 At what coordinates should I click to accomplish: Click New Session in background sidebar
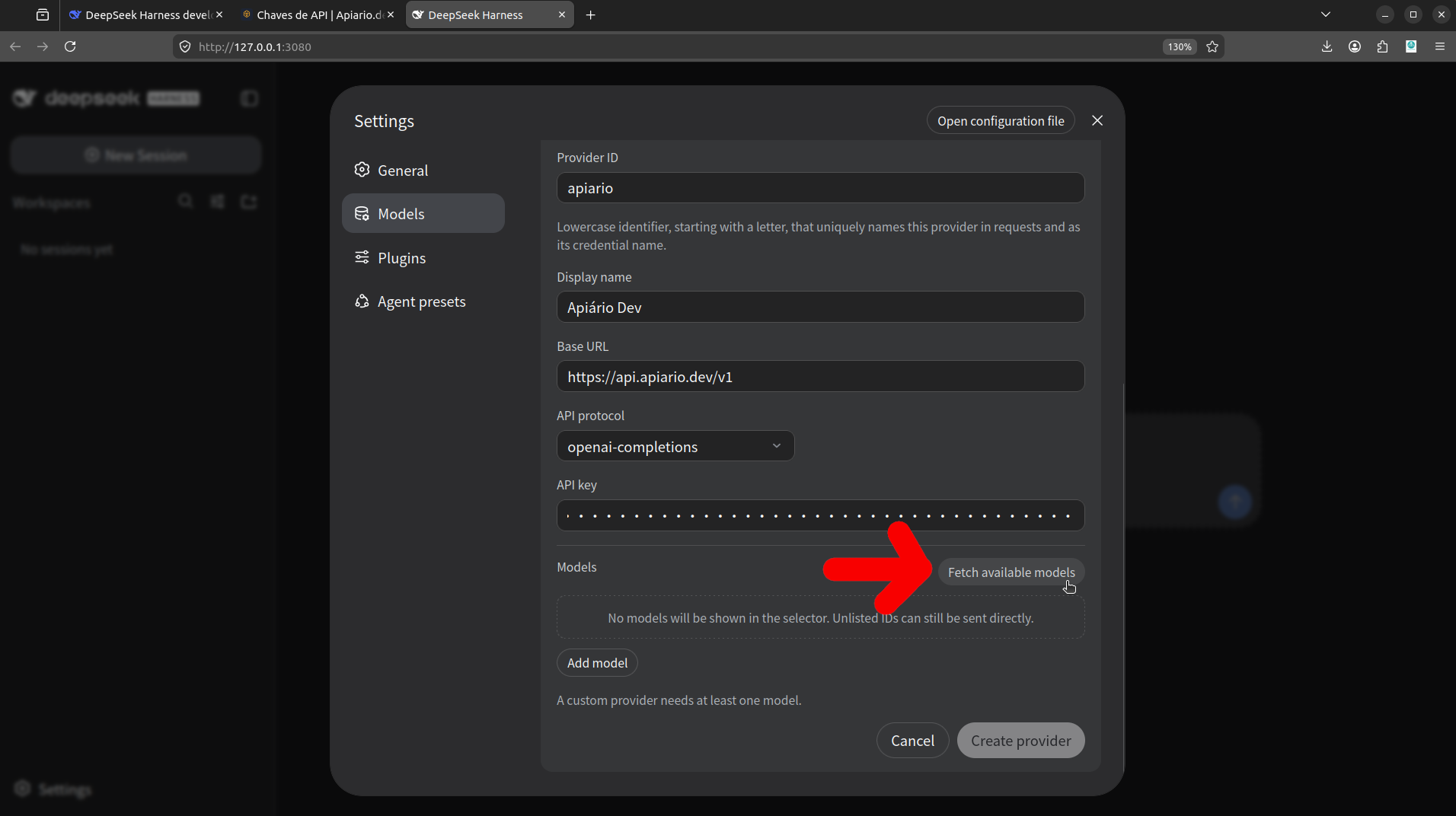click(x=136, y=155)
